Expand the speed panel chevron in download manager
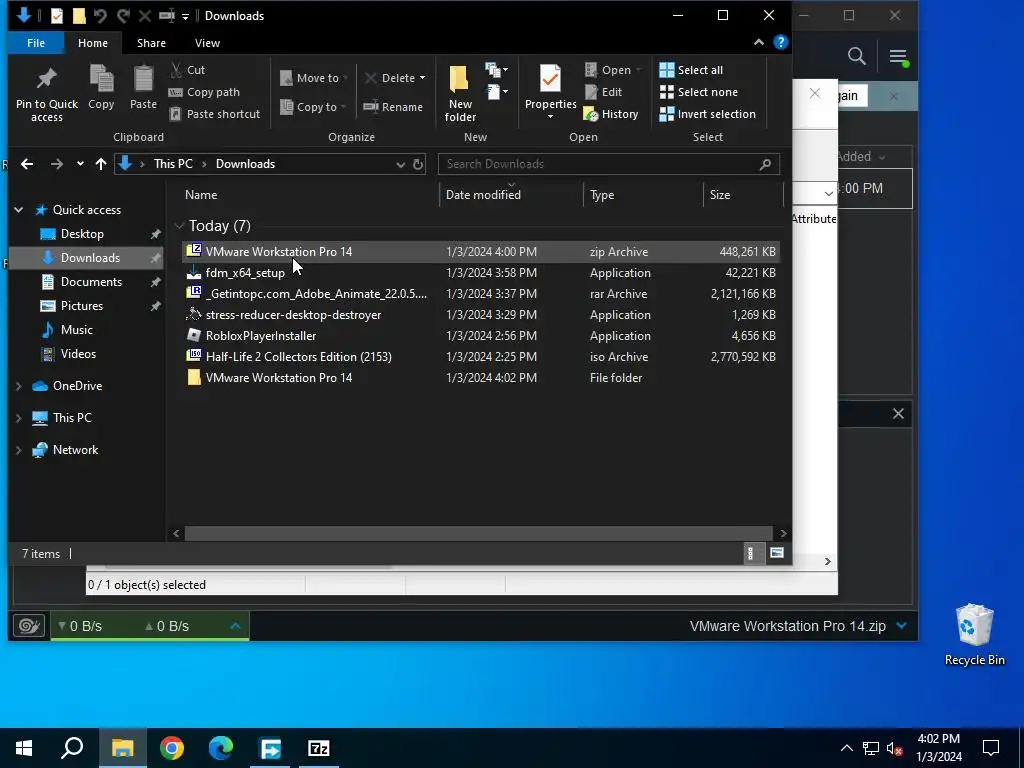1024x768 pixels. click(236, 626)
